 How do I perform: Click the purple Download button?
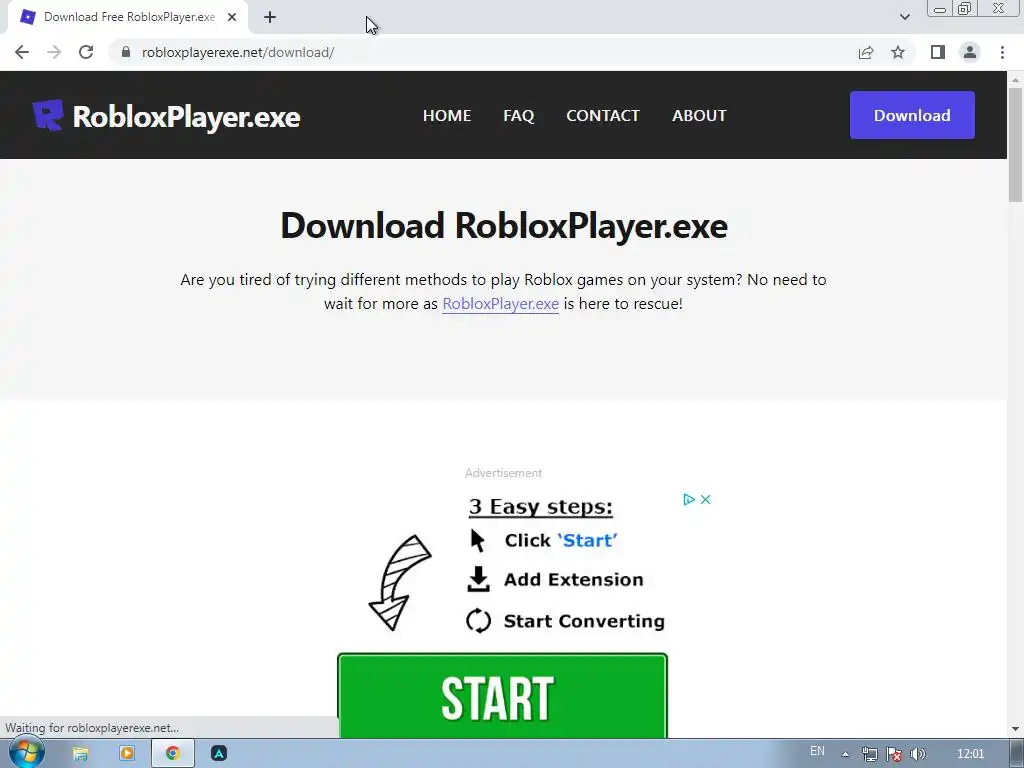pyautogui.click(x=912, y=115)
